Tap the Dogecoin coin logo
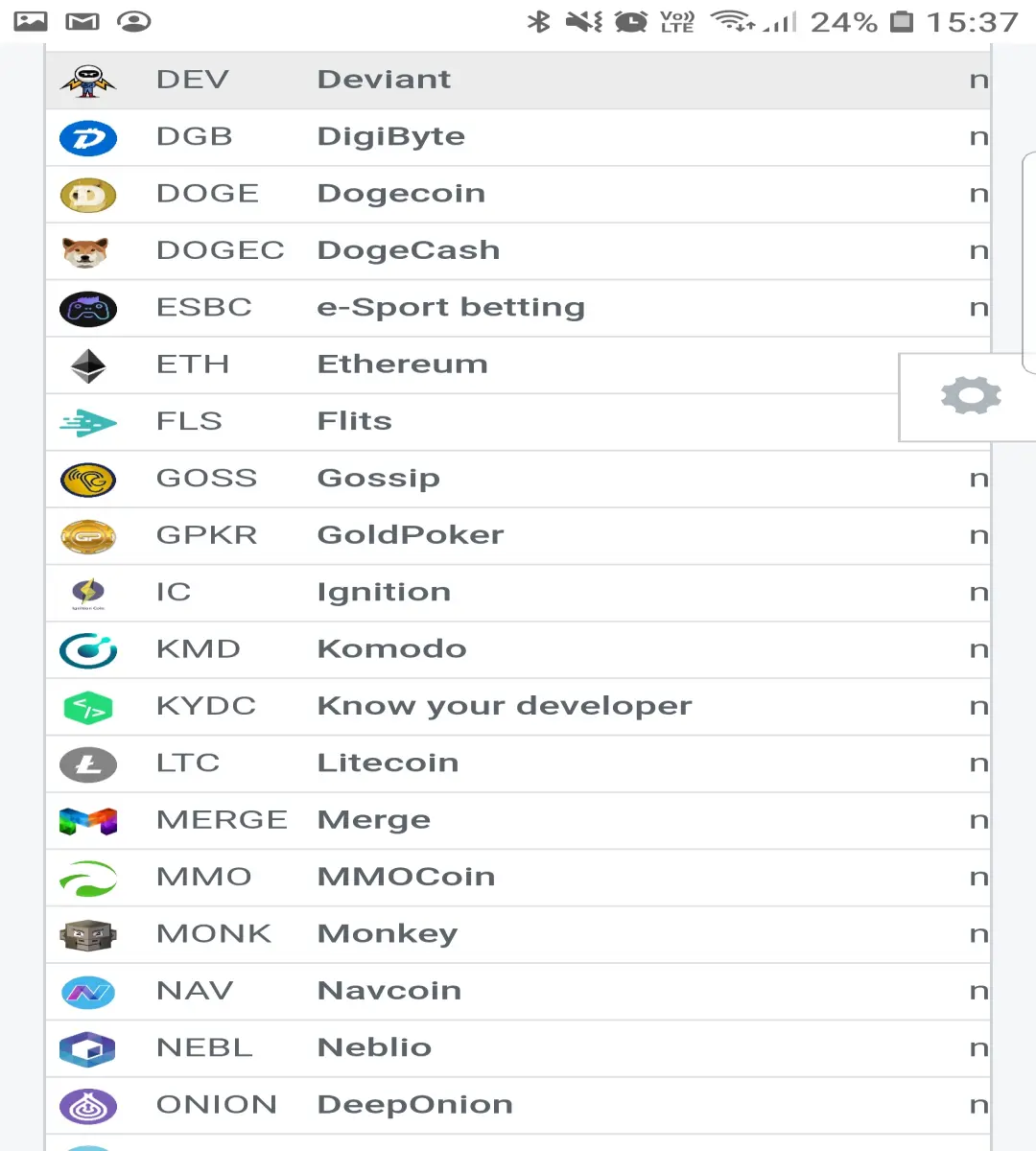Screen dimensions: 1036x1151 pos(88,196)
